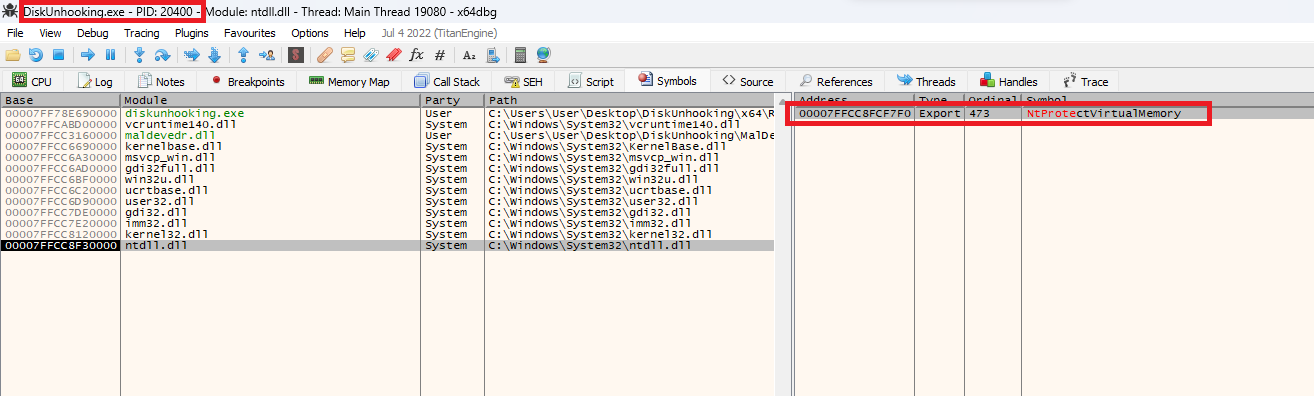Click the Step Over toolbar icon
This screenshot has width=1314, height=396.
point(162,55)
